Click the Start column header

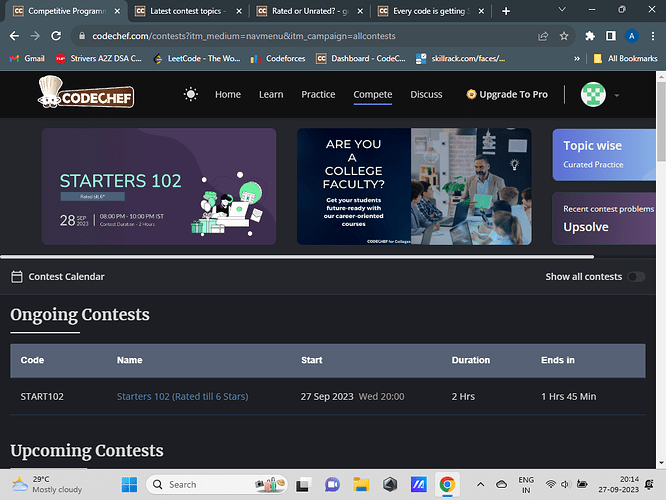pos(312,360)
